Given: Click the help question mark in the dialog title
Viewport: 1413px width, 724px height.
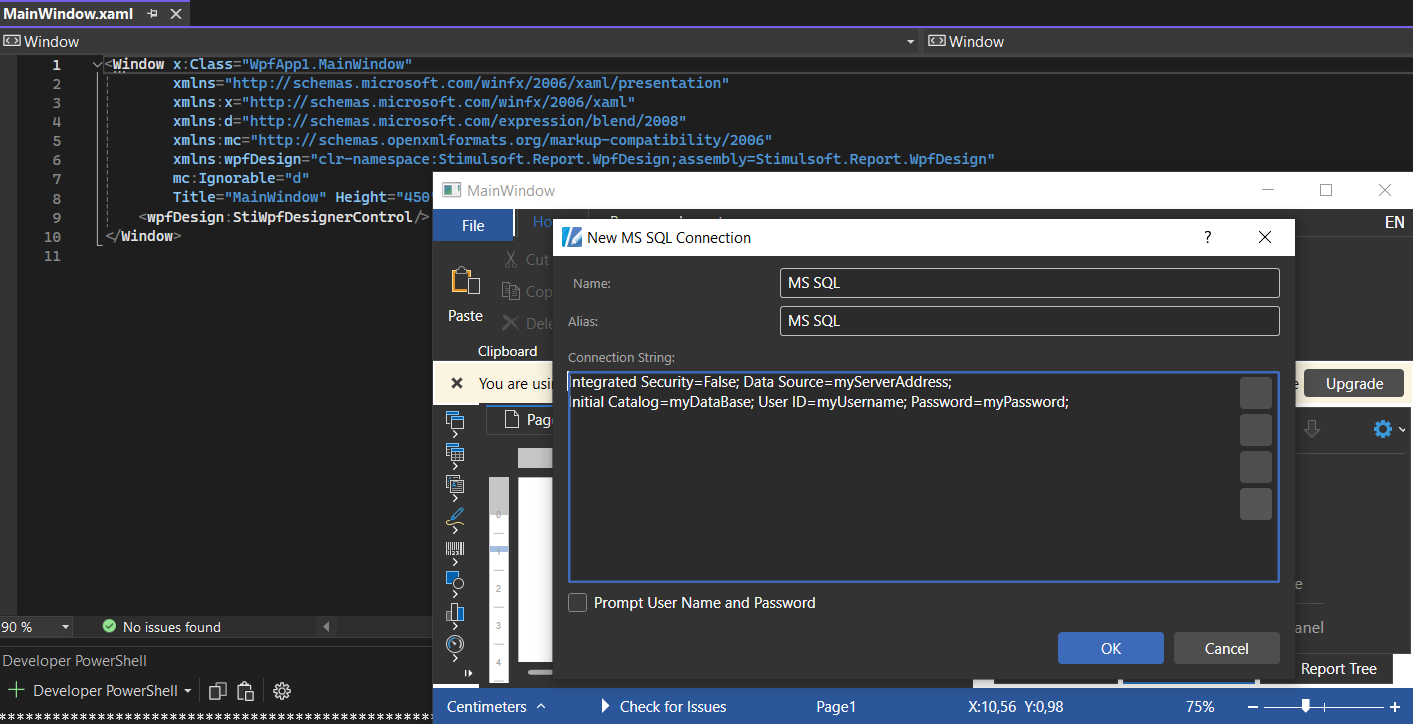Looking at the screenshot, I should point(1208,237).
